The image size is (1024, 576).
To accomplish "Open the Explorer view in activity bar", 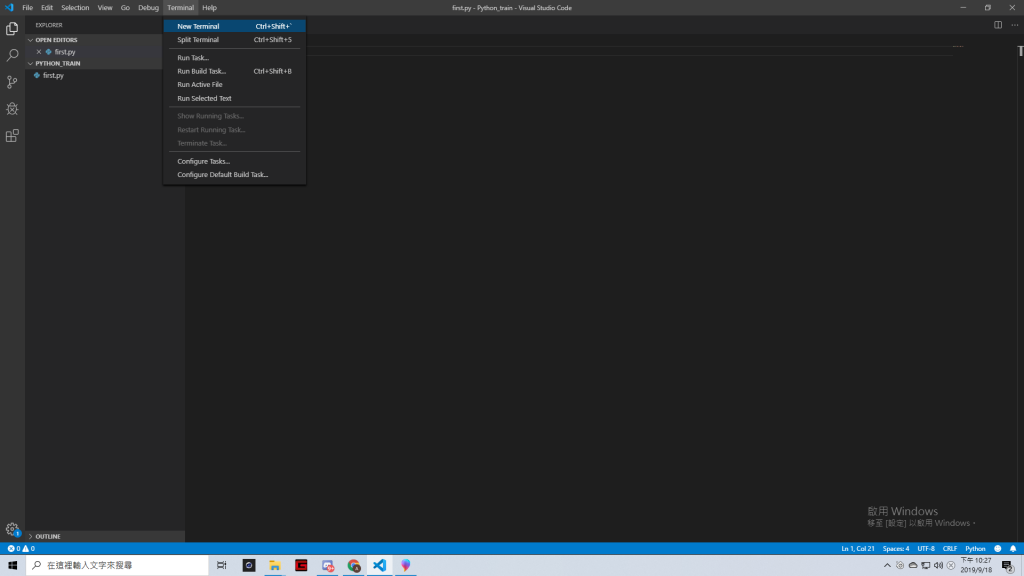I will [x=12, y=29].
